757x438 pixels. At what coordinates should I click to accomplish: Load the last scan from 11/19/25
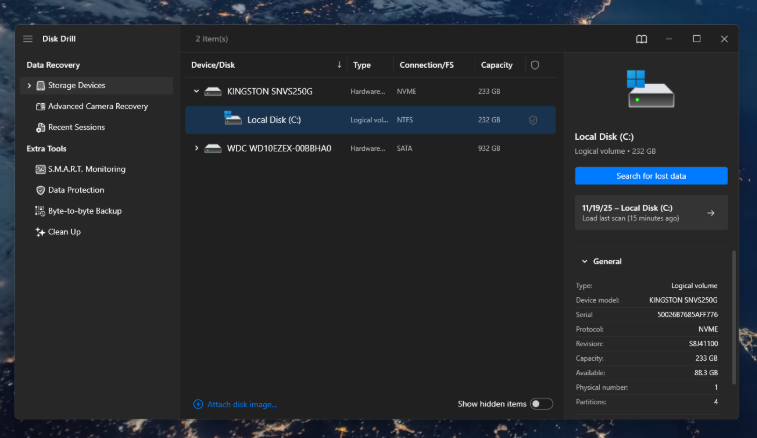point(651,213)
